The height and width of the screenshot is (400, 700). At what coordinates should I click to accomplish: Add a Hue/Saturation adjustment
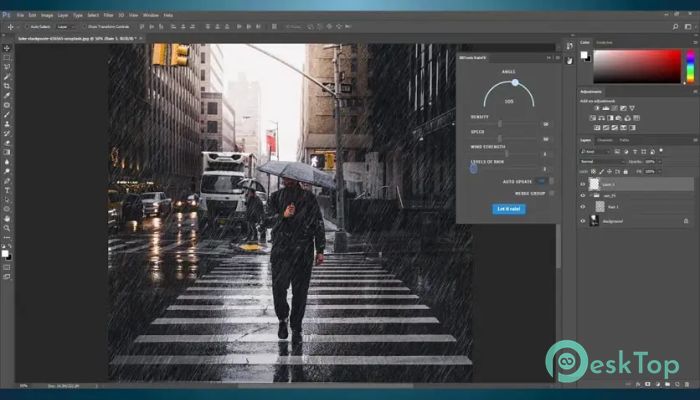click(x=593, y=118)
